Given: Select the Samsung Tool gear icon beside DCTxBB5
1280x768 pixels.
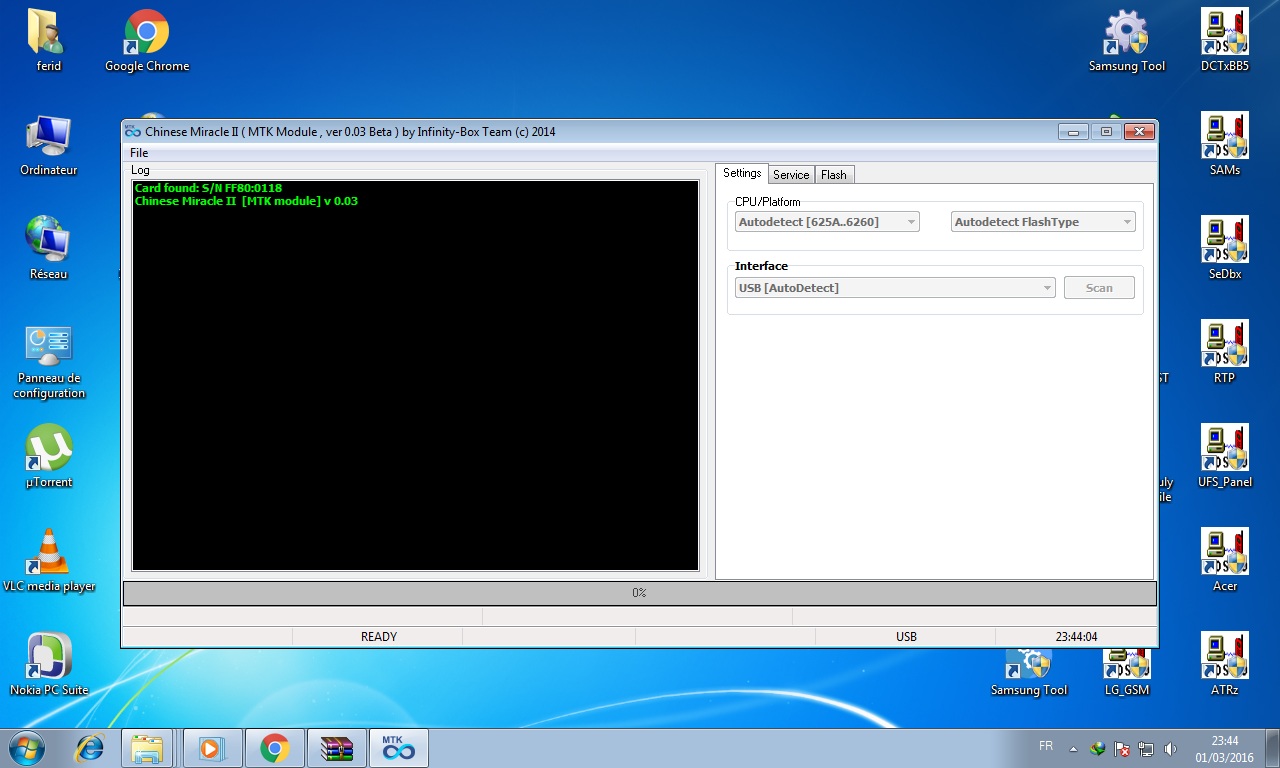Looking at the screenshot, I should point(1127,42).
